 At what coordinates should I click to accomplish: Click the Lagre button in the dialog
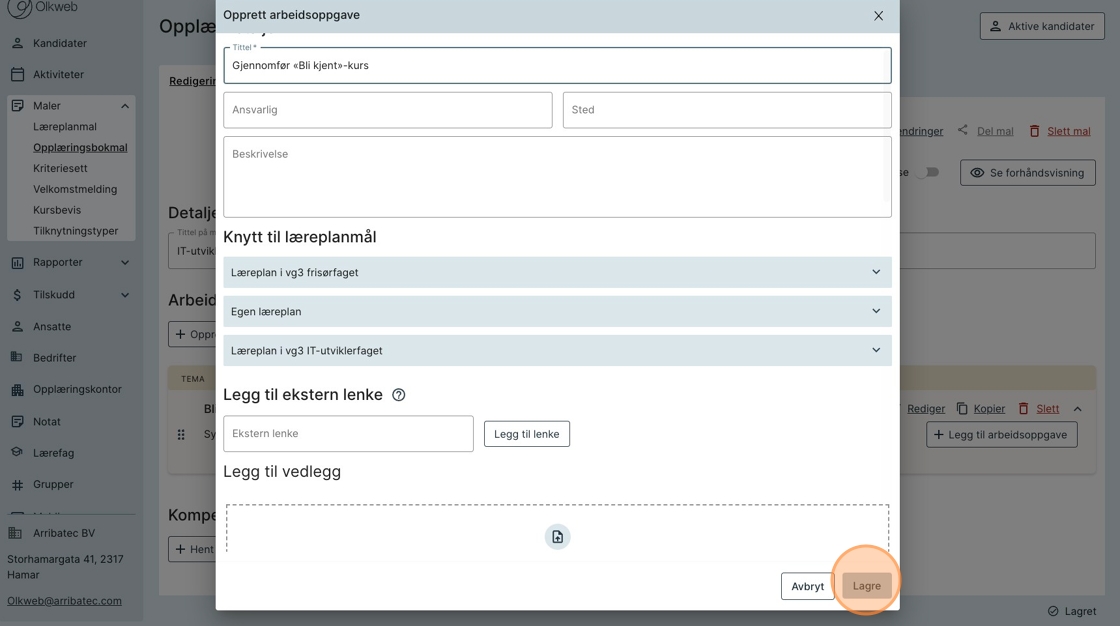866,586
